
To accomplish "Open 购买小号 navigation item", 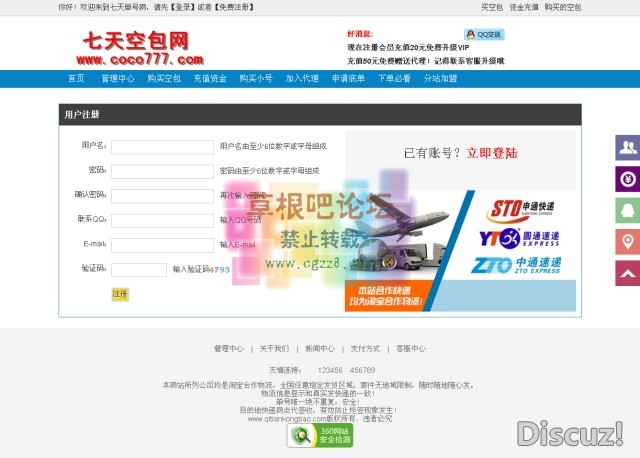I will [x=256, y=78].
